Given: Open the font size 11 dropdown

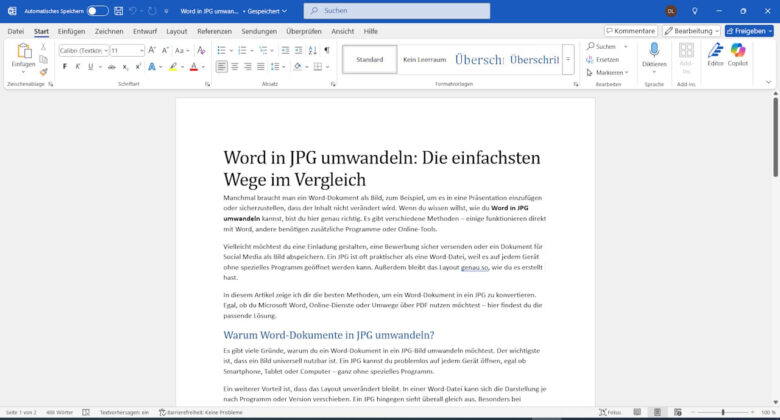Looking at the screenshot, I should [x=141, y=51].
